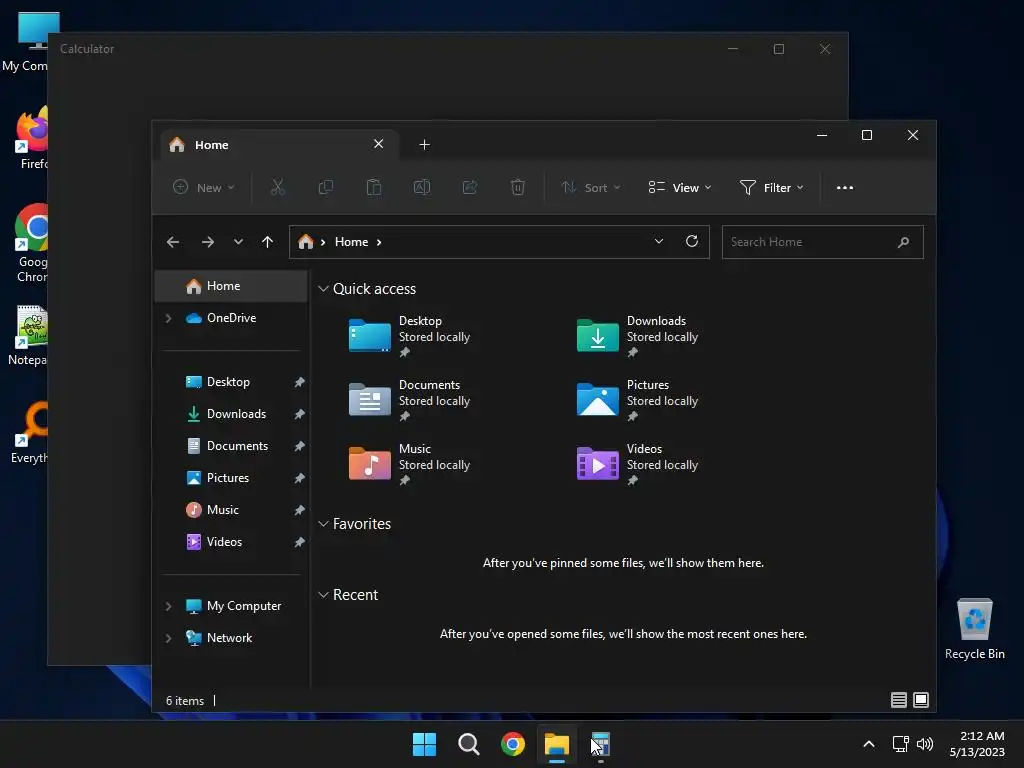
Task: Open the volume control in system tray
Action: click(x=924, y=744)
